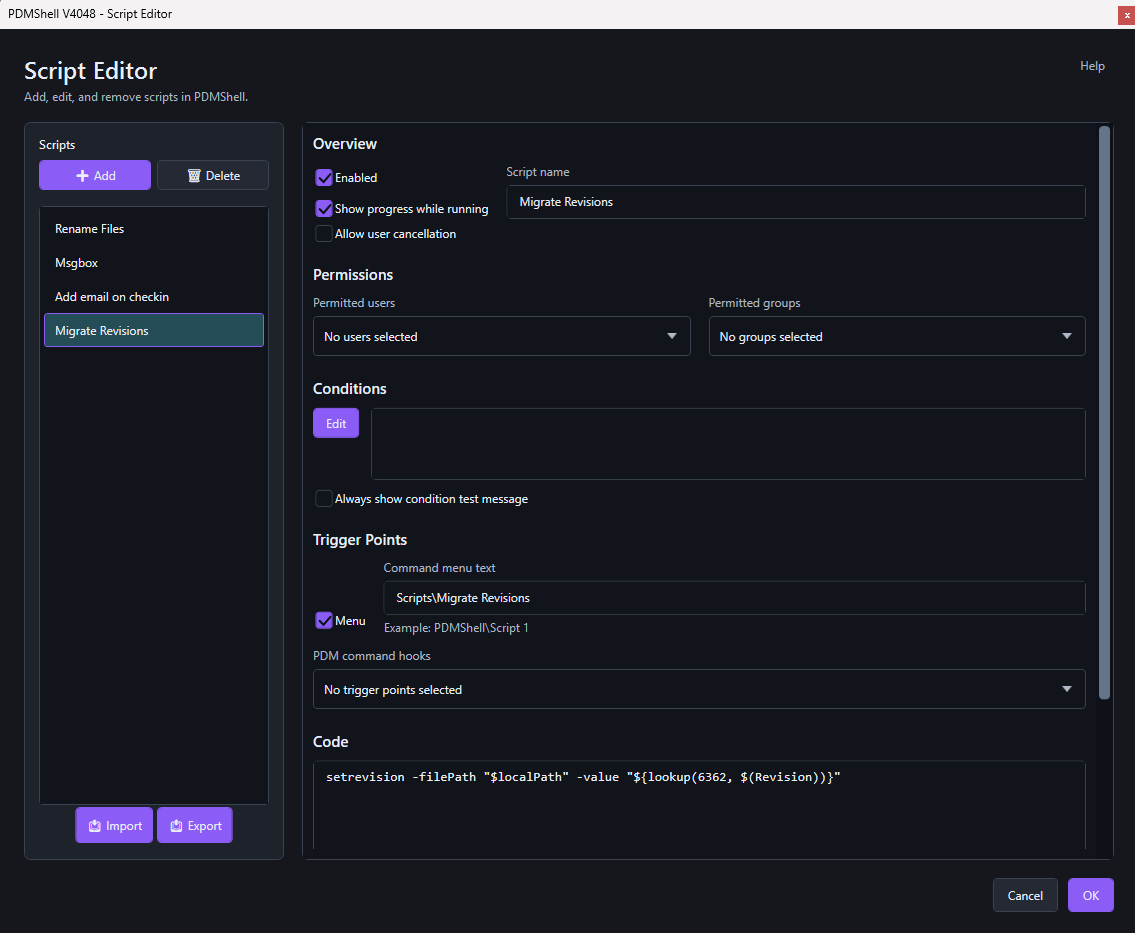
Task: Click the Import icon
Action: coord(95,826)
